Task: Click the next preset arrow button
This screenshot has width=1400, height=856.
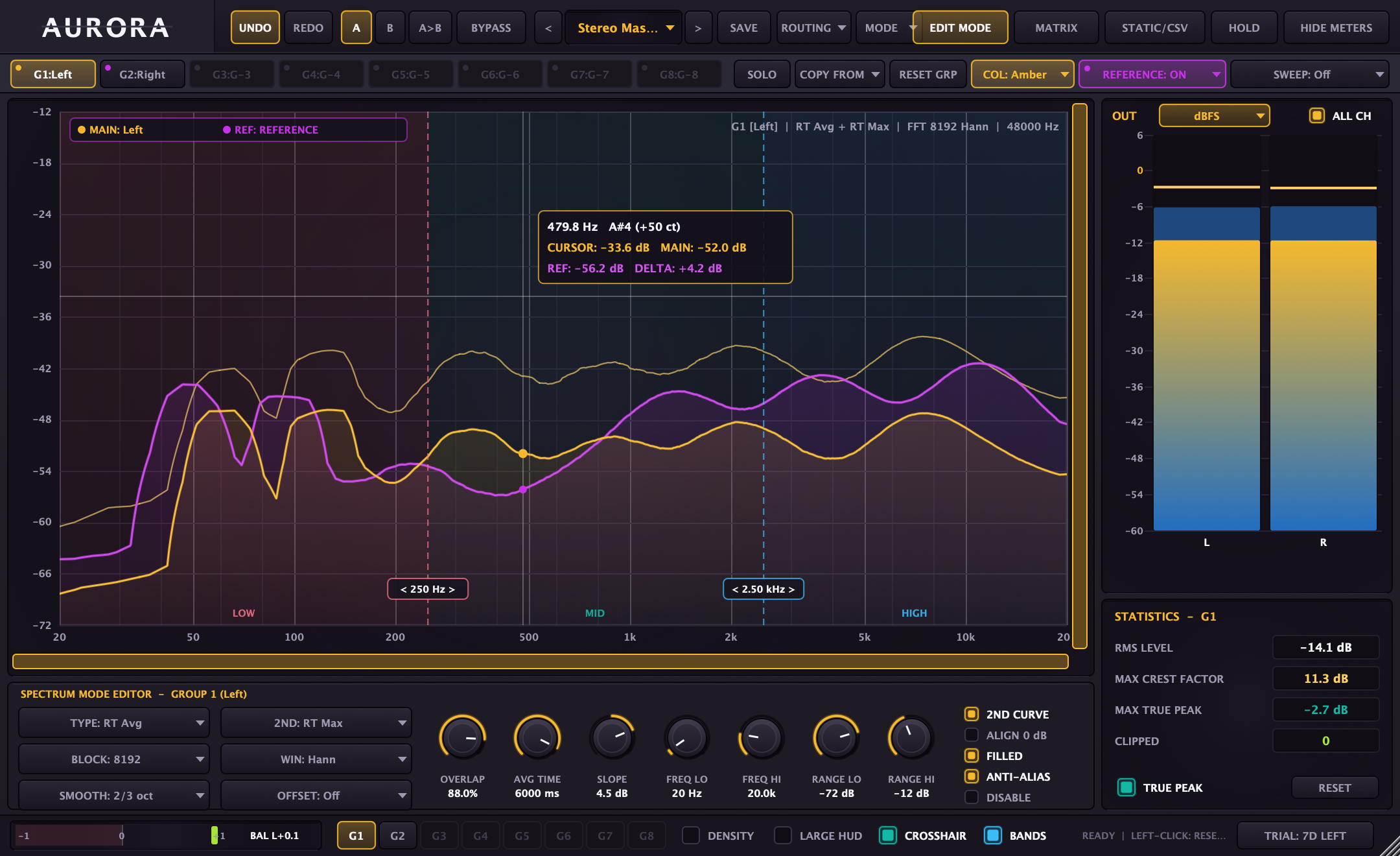Action: (698, 28)
